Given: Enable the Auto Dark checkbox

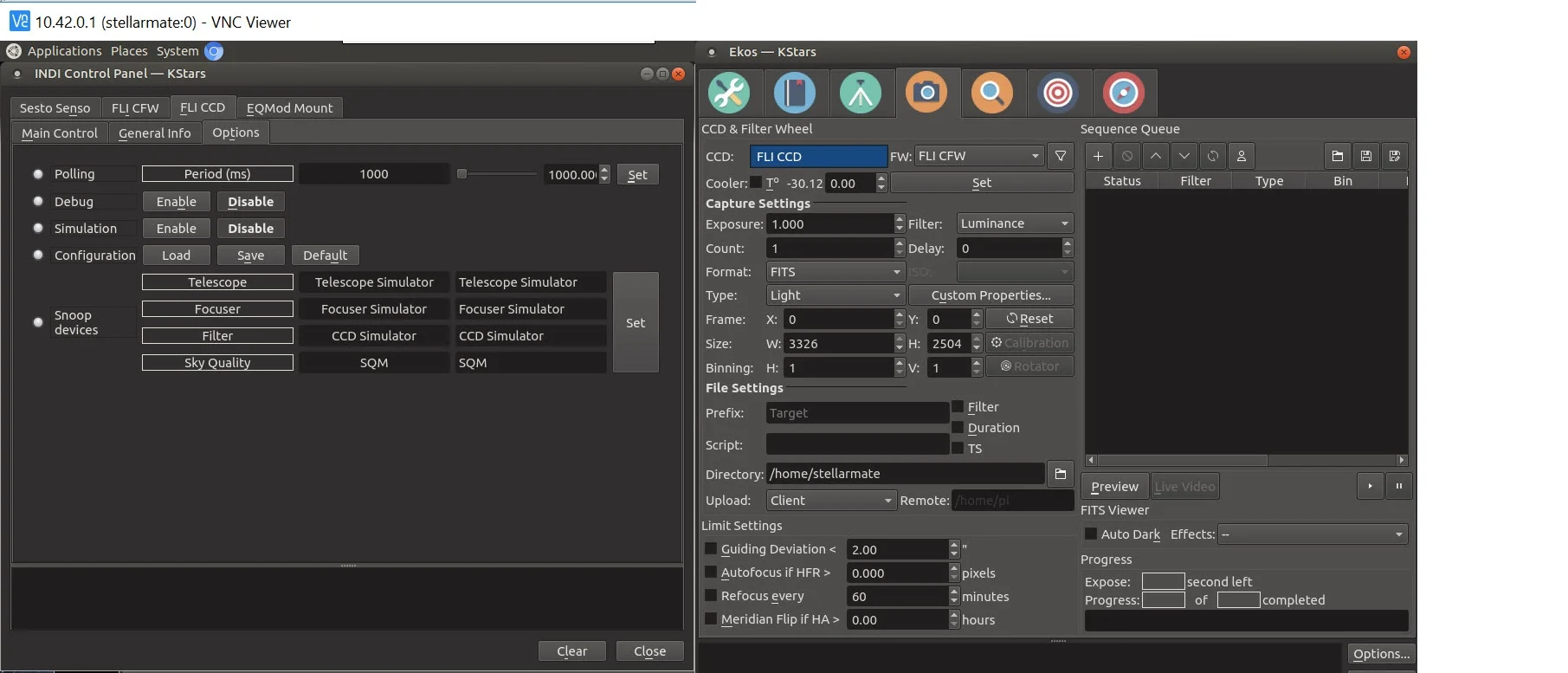Looking at the screenshot, I should tap(1091, 534).
